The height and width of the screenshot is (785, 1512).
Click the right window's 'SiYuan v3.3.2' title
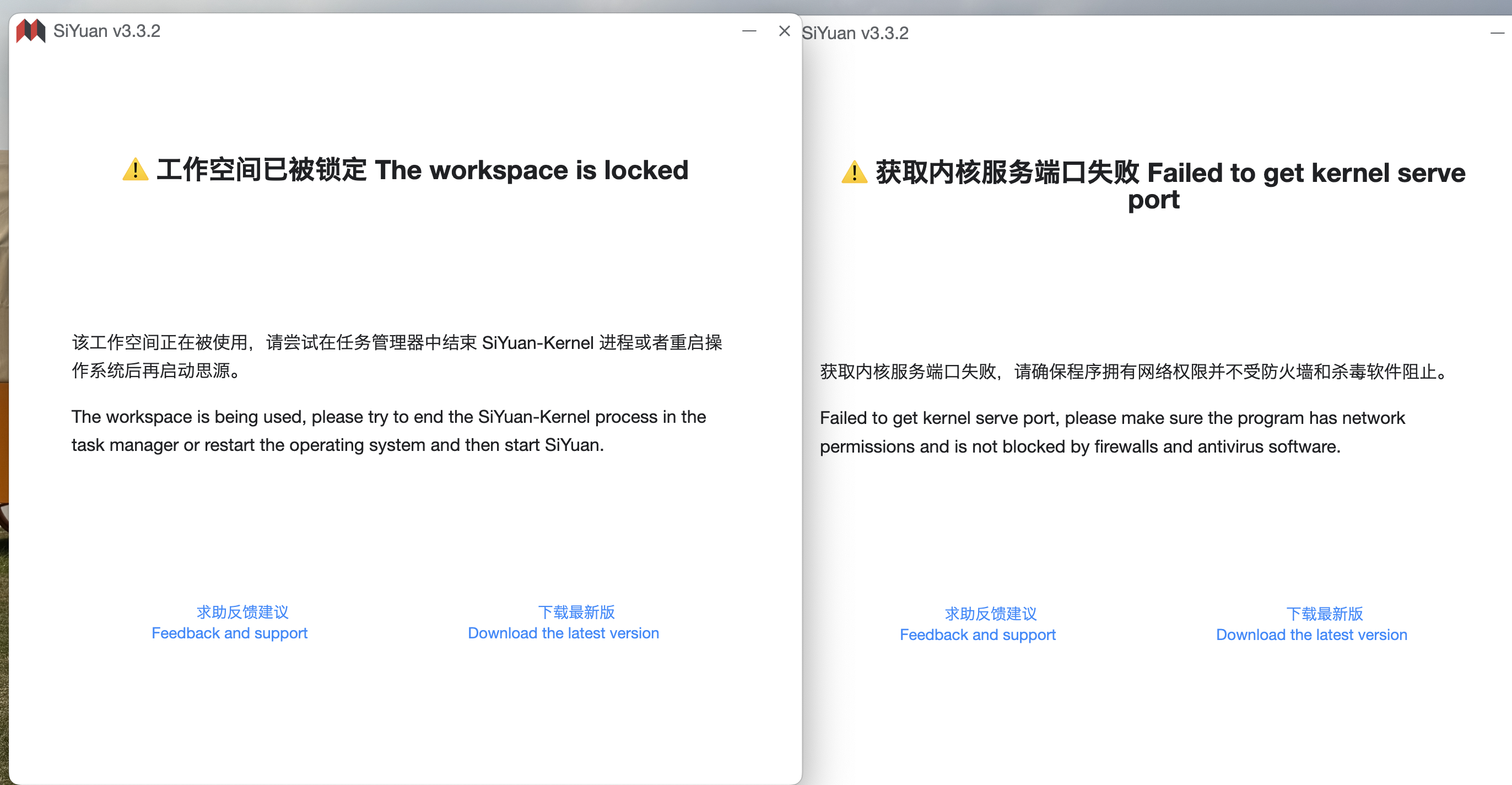click(855, 34)
